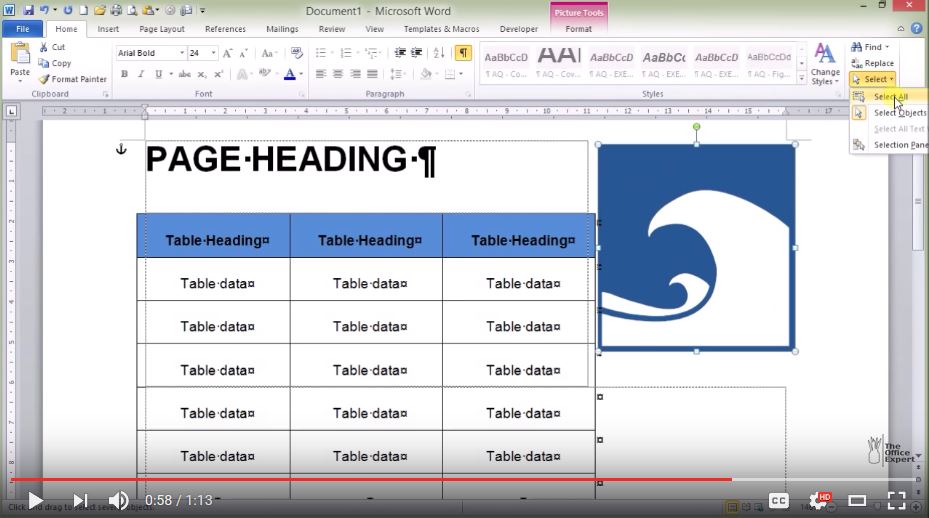Apply the AQ - Cov... style
929x518 pixels.
(x=558, y=63)
